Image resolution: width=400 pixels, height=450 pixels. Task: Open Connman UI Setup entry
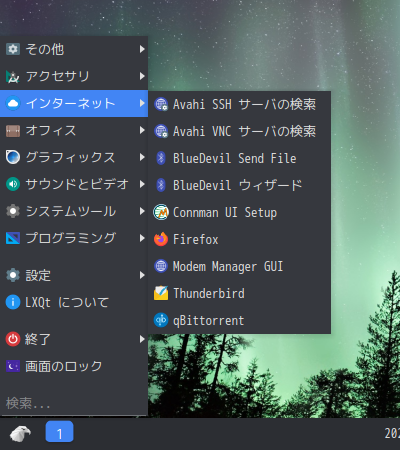[239, 212]
